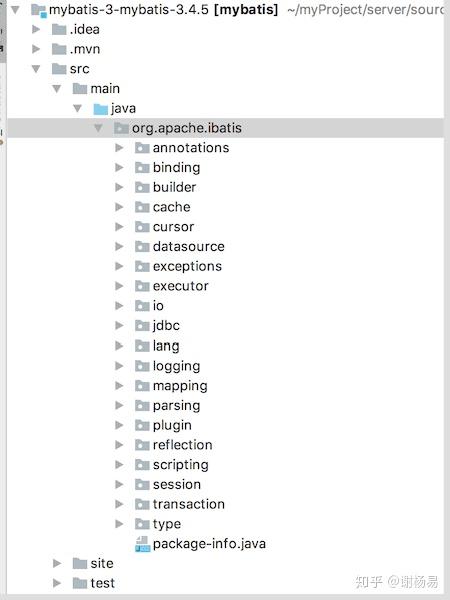Click the org.apache.ibatis package icon

pyautogui.click(x=121, y=128)
